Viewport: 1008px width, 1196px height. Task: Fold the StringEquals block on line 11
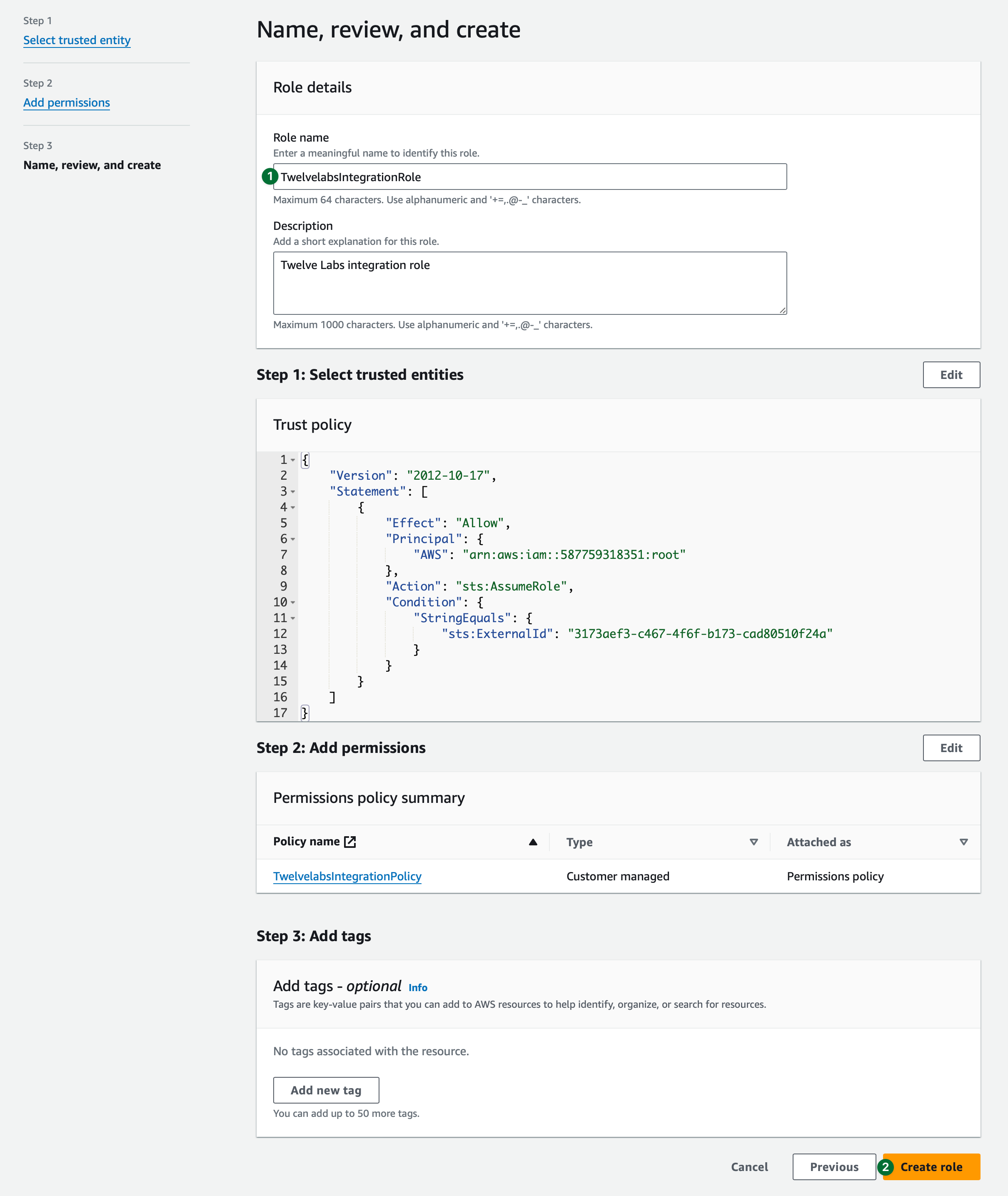(293, 618)
